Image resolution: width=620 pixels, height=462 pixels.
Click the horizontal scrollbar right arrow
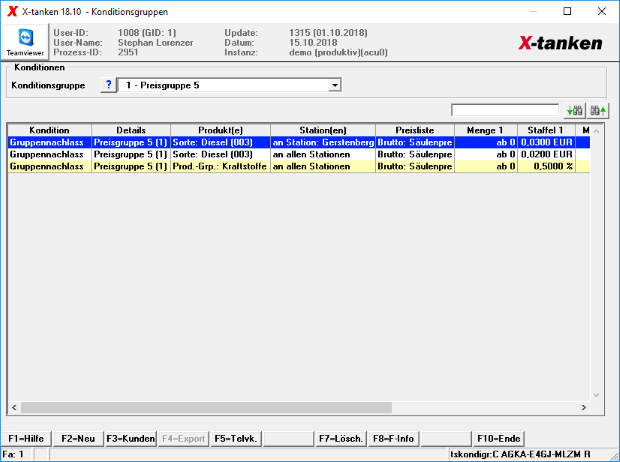(x=584, y=407)
